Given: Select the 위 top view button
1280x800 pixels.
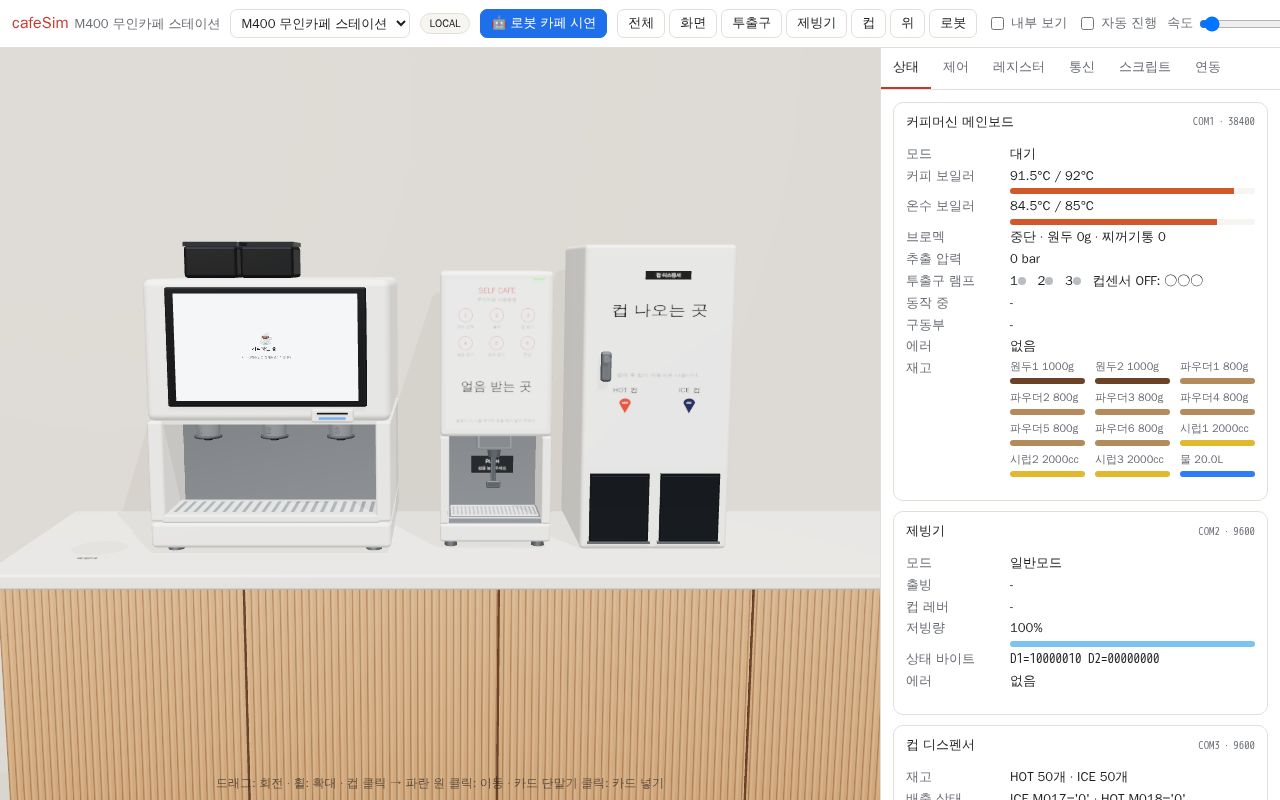Looking at the screenshot, I should (907, 23).
